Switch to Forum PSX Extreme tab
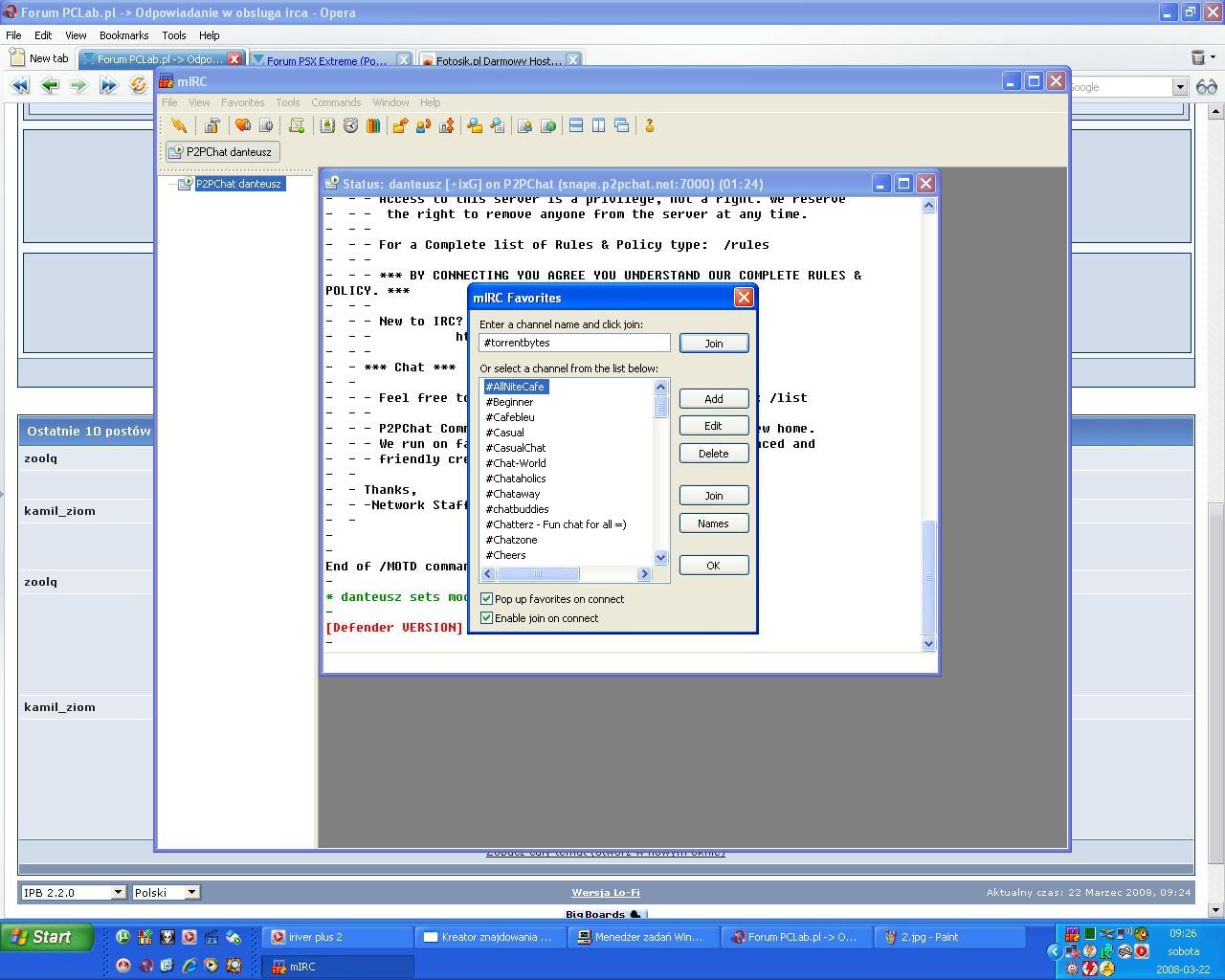 (x=329, y=59)
